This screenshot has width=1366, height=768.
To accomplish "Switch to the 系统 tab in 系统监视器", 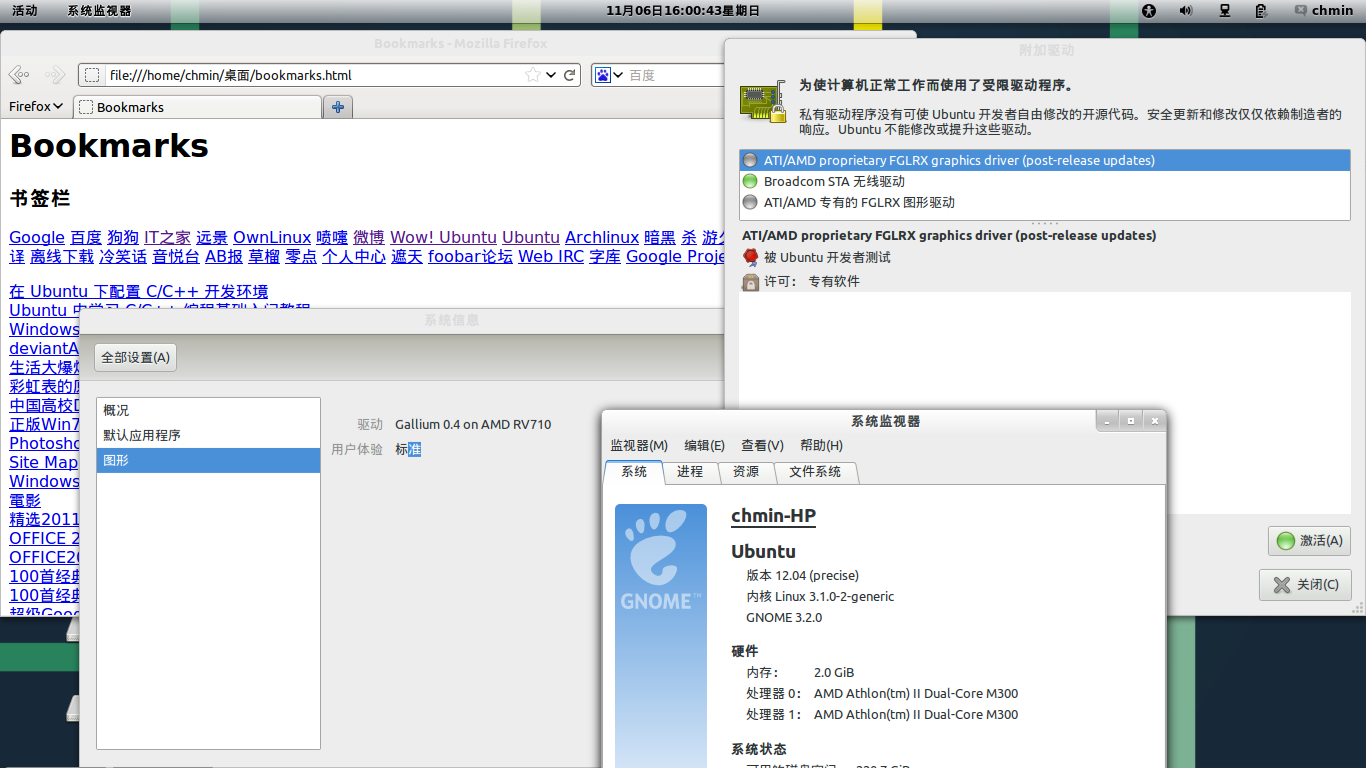I will coord(634,471).
